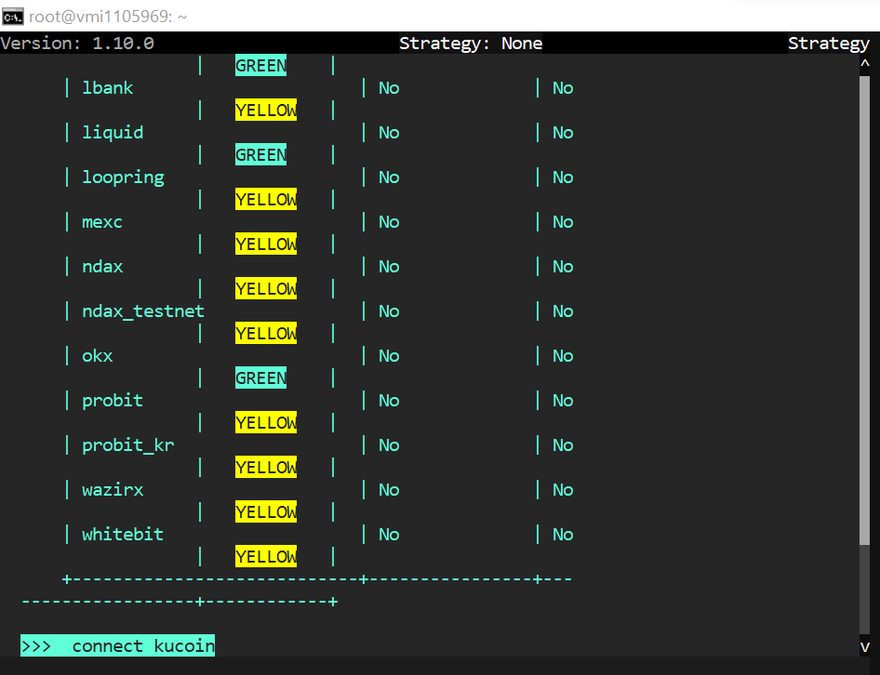Click the YELLOW status badge below whitebit
This screenshot has height=675, width=880.
[x=266, y=557]
